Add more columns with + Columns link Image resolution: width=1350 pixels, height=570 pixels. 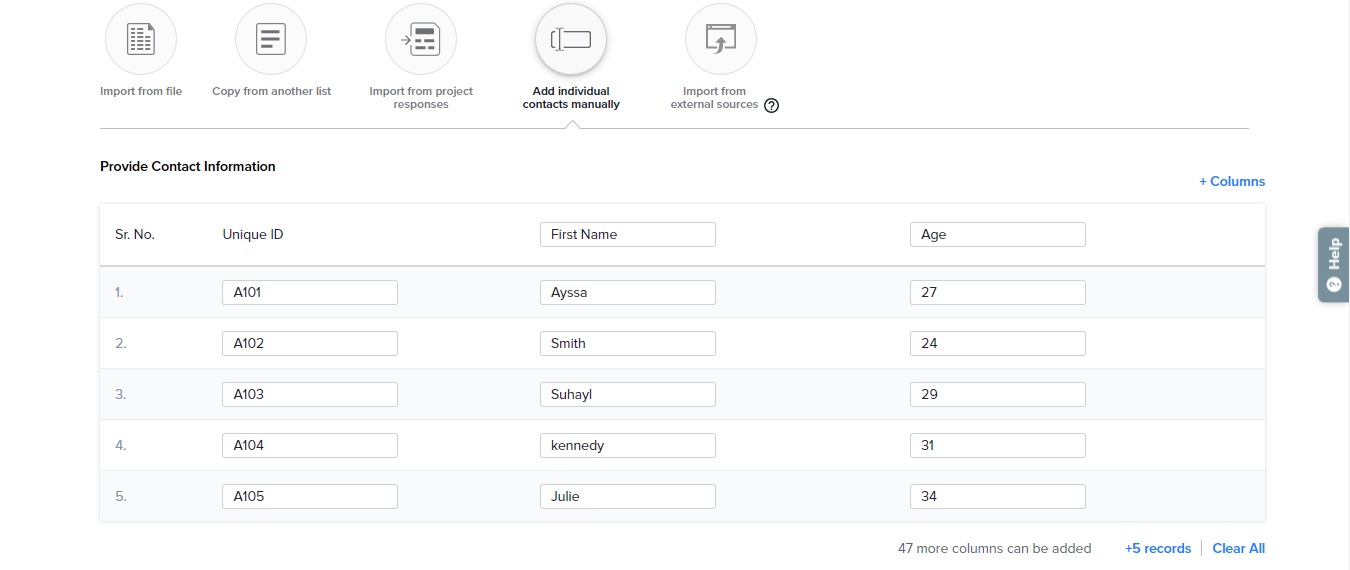[x=1232, y=181]
